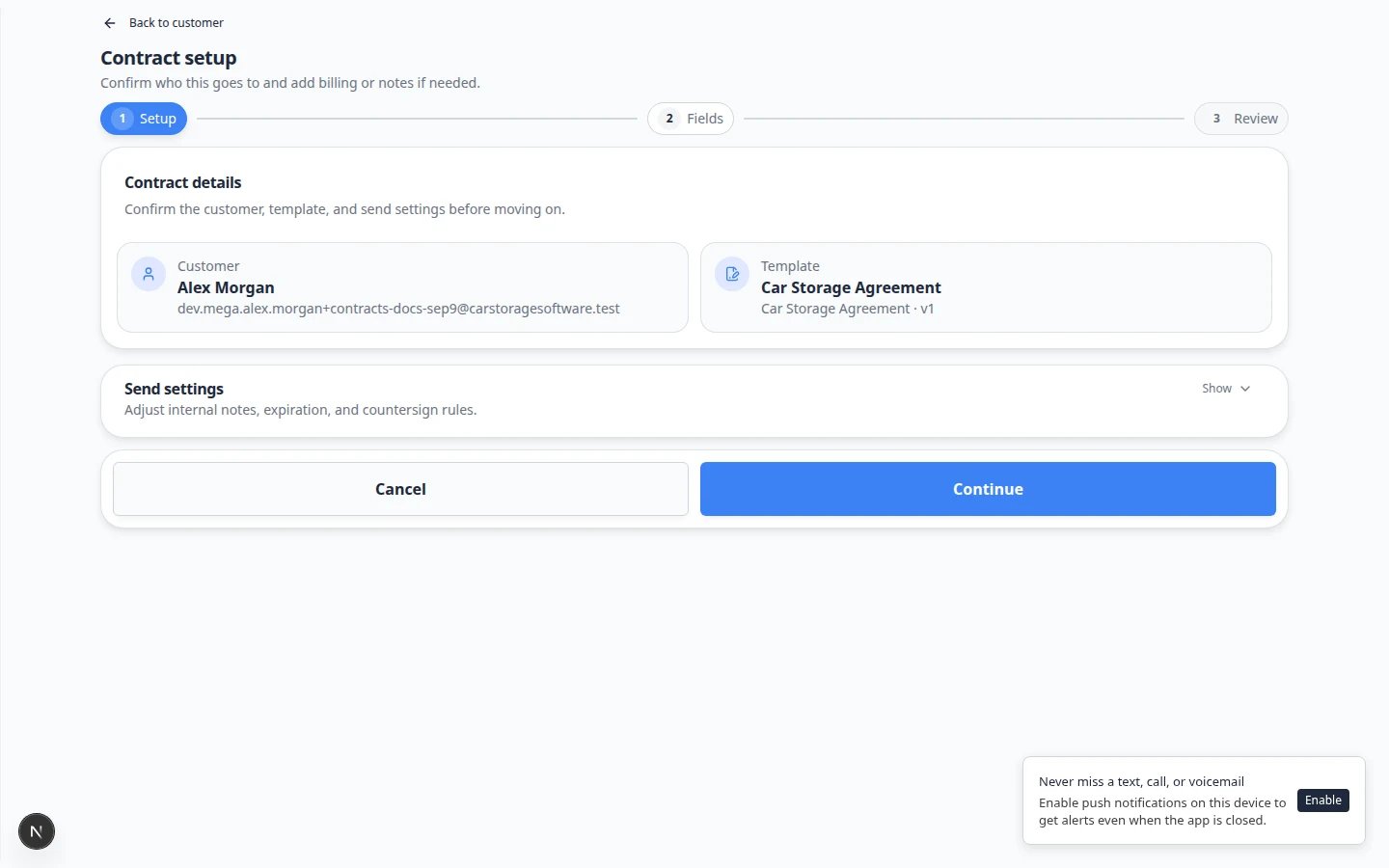Click "Never miss a text, call, or voicemail"
Image resolution: width=1389 pixels, height=868 pixels.
pos(1141,782)
